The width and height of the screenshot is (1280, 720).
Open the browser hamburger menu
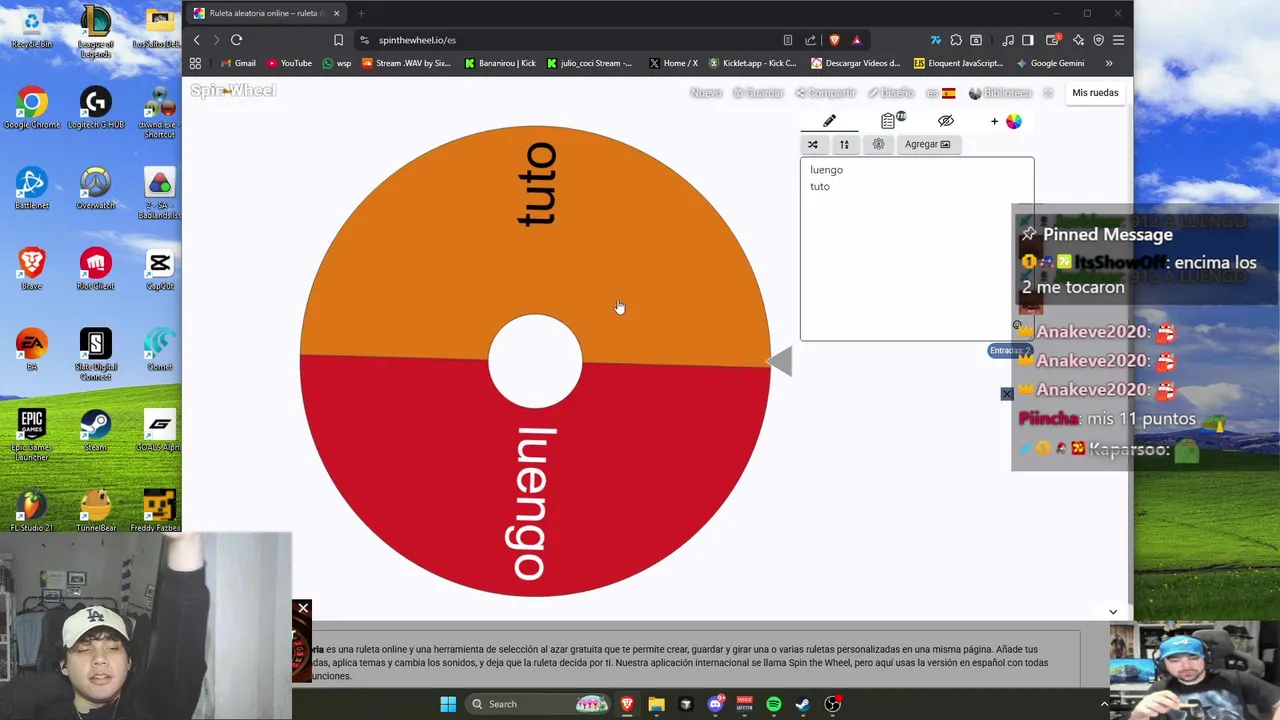click(1119, 40)
